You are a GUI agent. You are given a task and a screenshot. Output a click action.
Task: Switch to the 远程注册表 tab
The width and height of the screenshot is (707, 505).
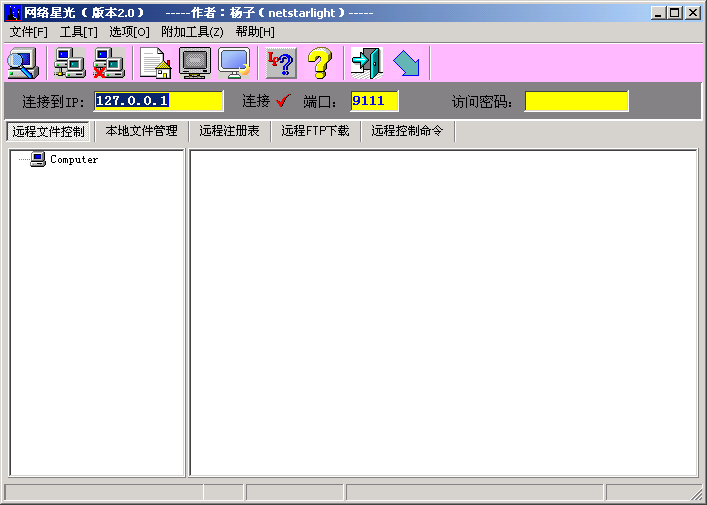[229, 131]
